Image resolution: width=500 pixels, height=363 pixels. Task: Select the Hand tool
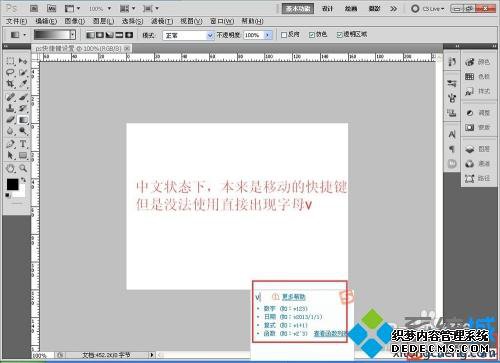coord(10,168)
